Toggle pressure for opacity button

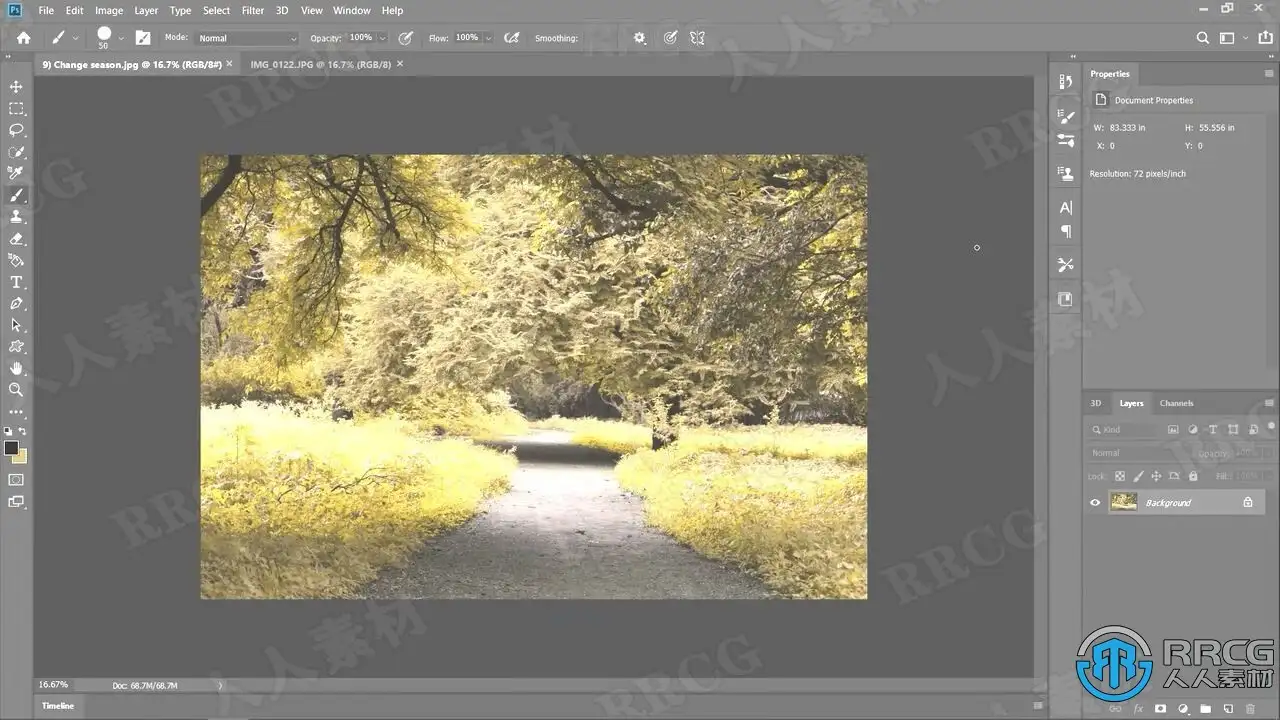(405, 38)
